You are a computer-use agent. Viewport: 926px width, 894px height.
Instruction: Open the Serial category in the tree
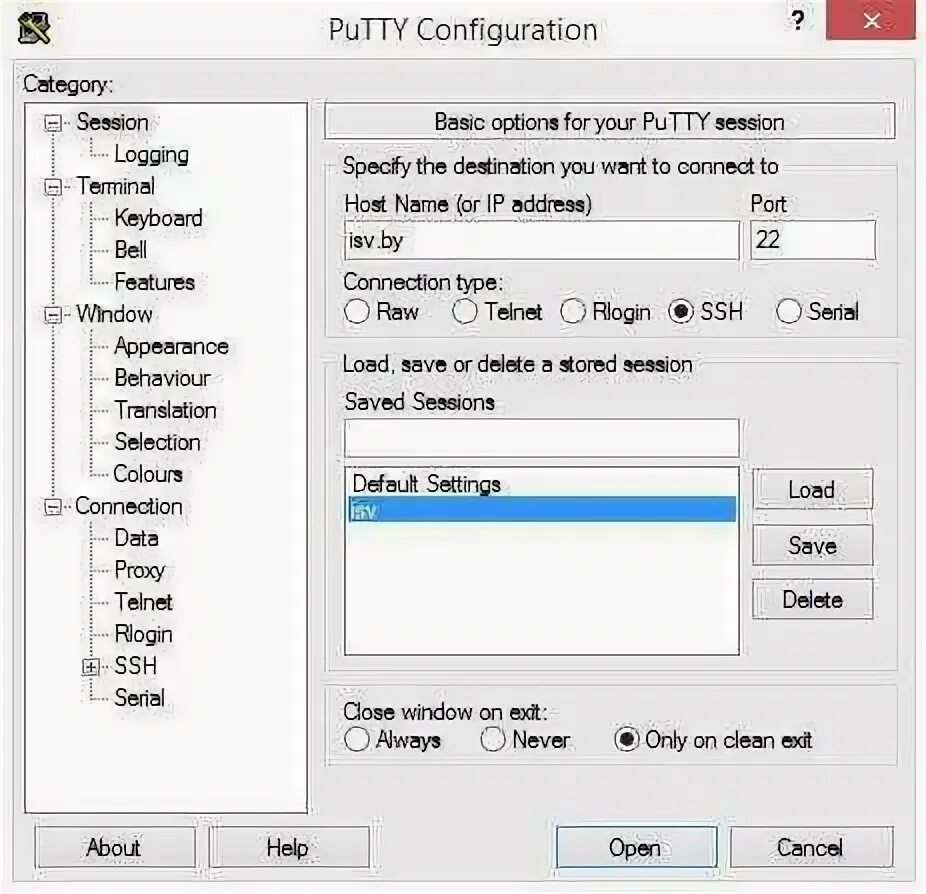pyautogui.click(x=139, y=698)
